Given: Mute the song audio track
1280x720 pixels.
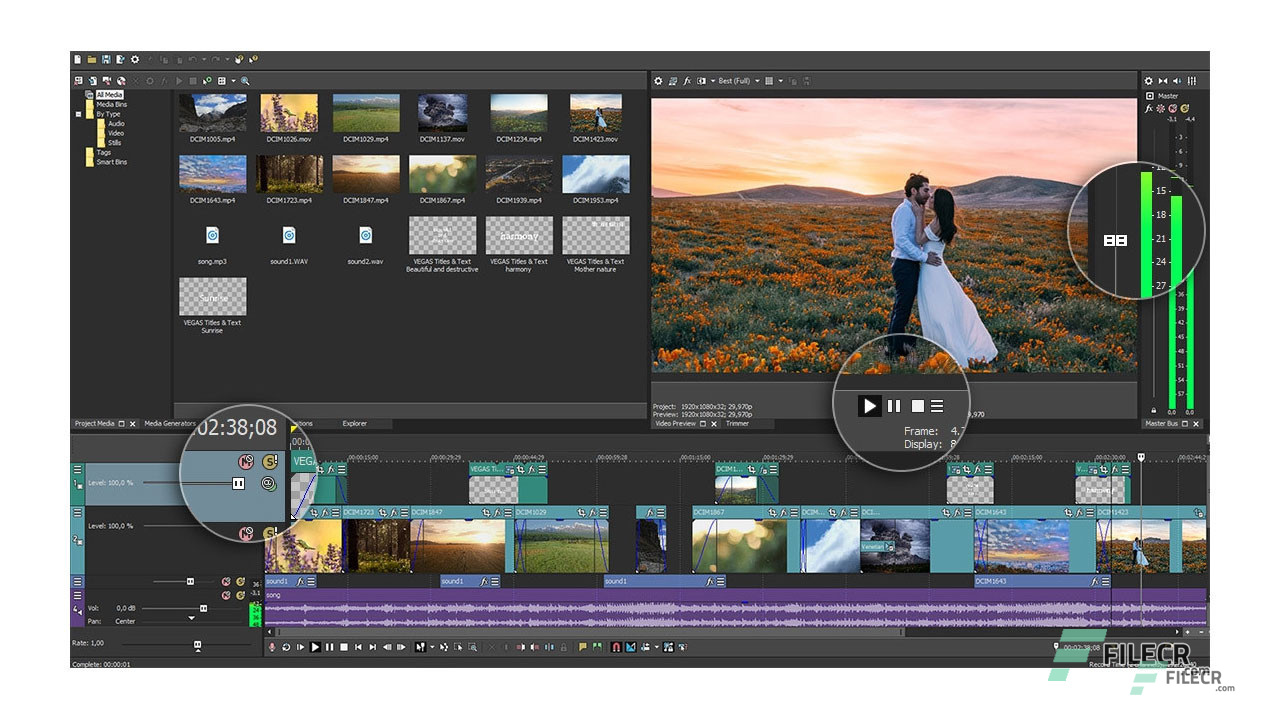Looking at the screenshot, I should (x=226, y=595).
